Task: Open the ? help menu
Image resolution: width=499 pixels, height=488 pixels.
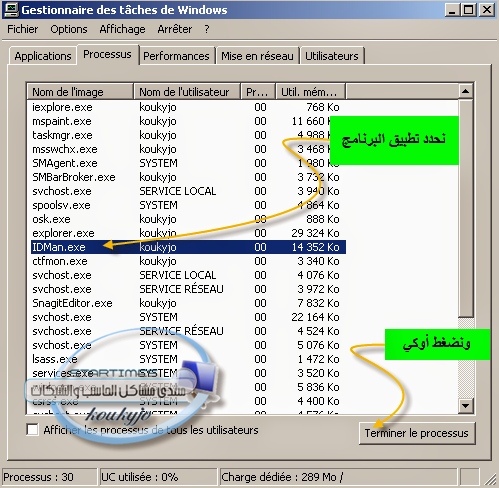Action: pos(207,29)
